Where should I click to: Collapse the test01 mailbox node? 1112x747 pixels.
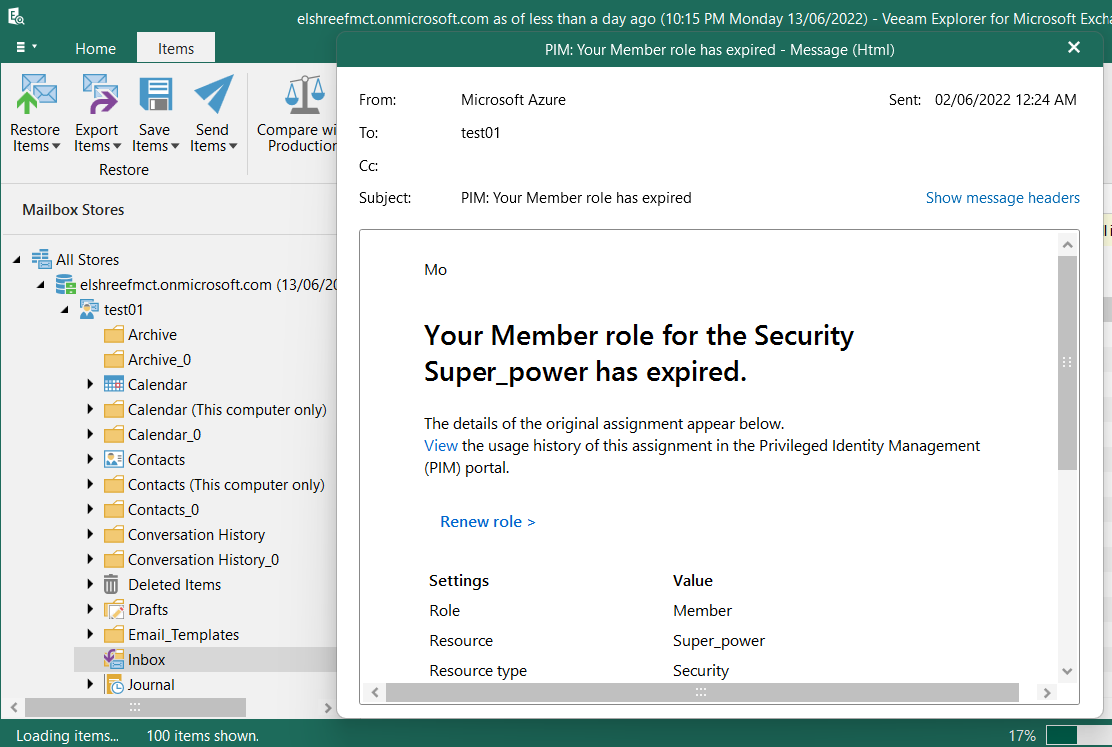click(65, 310)
